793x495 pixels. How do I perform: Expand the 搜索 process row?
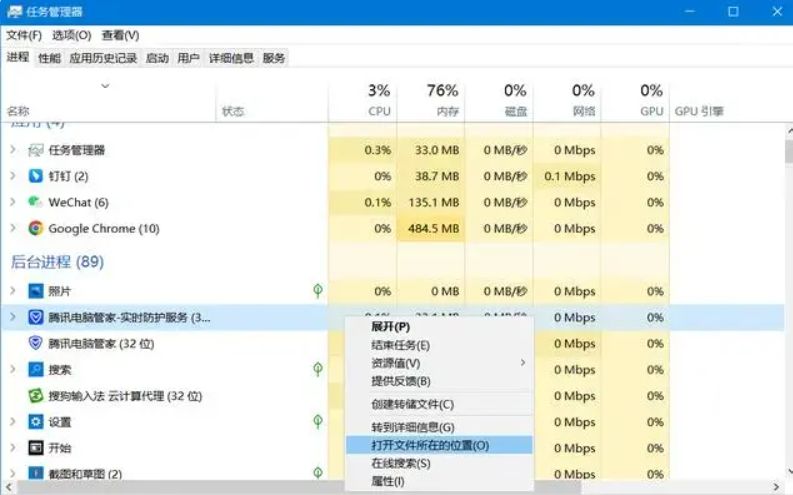pos(13,370)
